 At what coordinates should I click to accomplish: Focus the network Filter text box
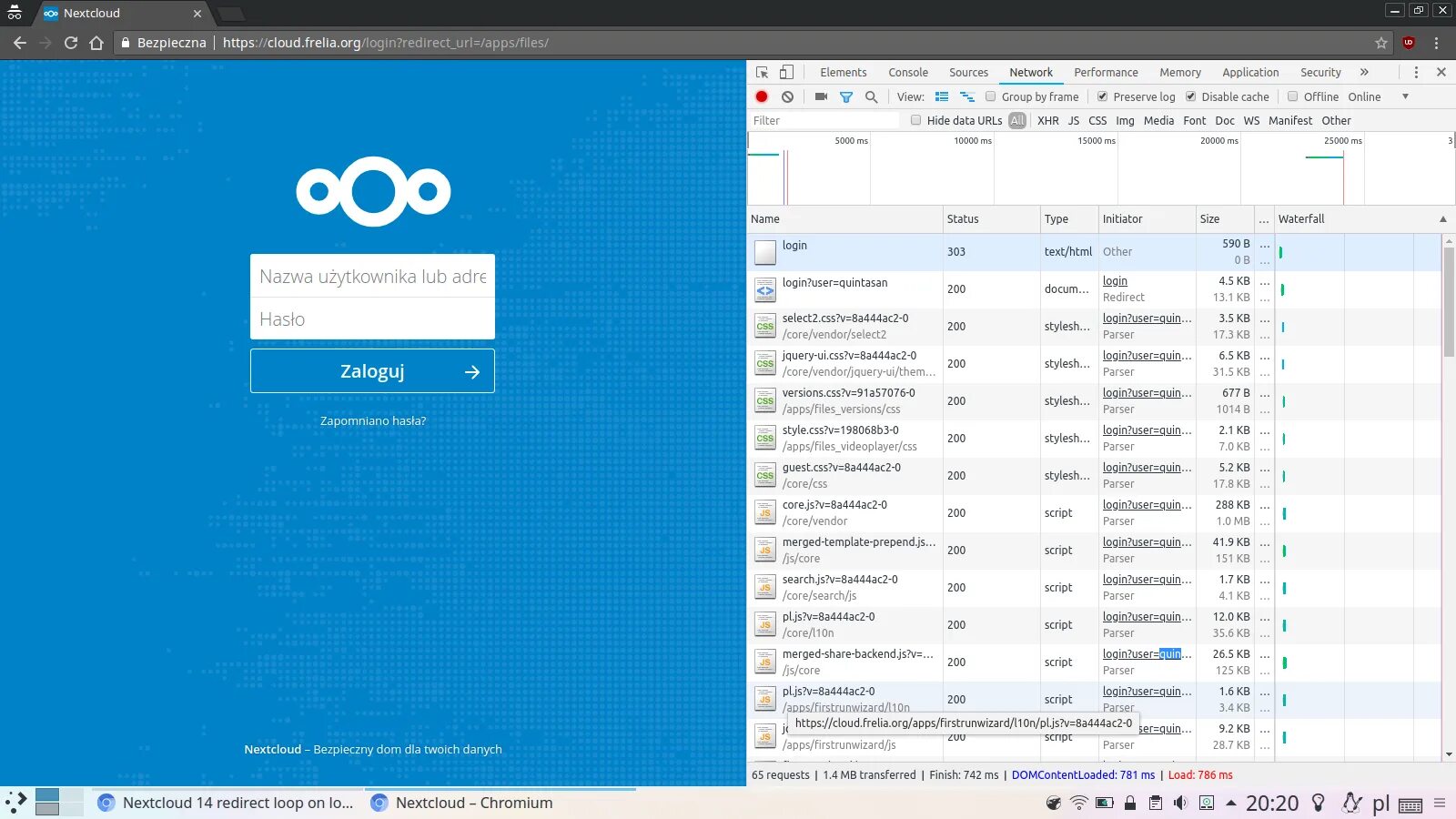point(824,120)
